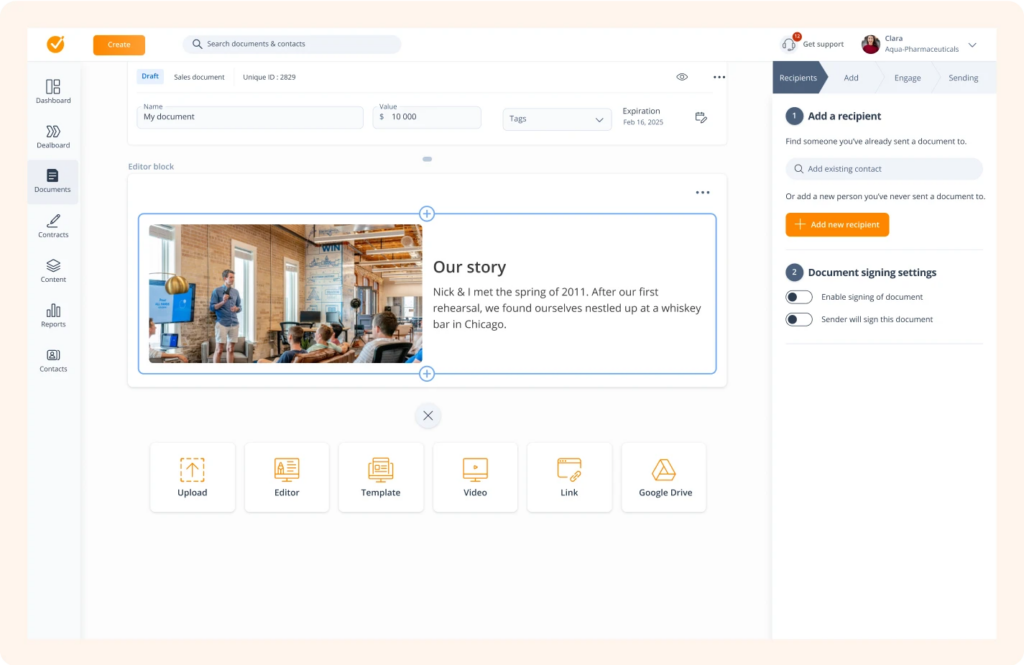Pick the Template block option
Screen dimensions: 1024x665
[381, 477]
